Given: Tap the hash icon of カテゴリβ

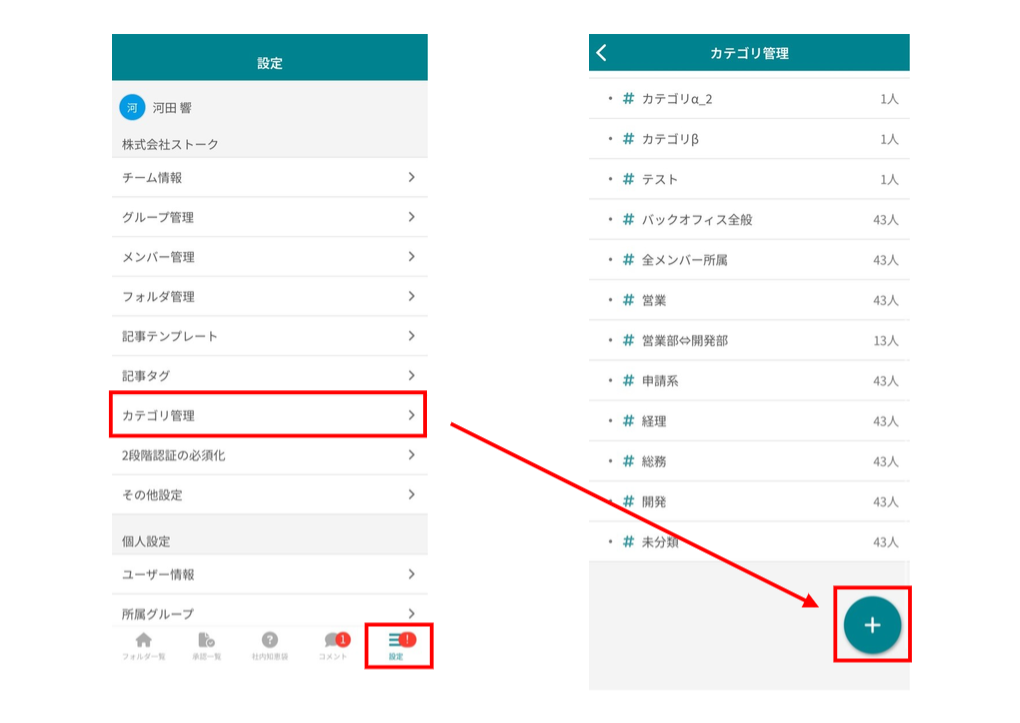Looking at the screenshot, I should coord(628,139).
